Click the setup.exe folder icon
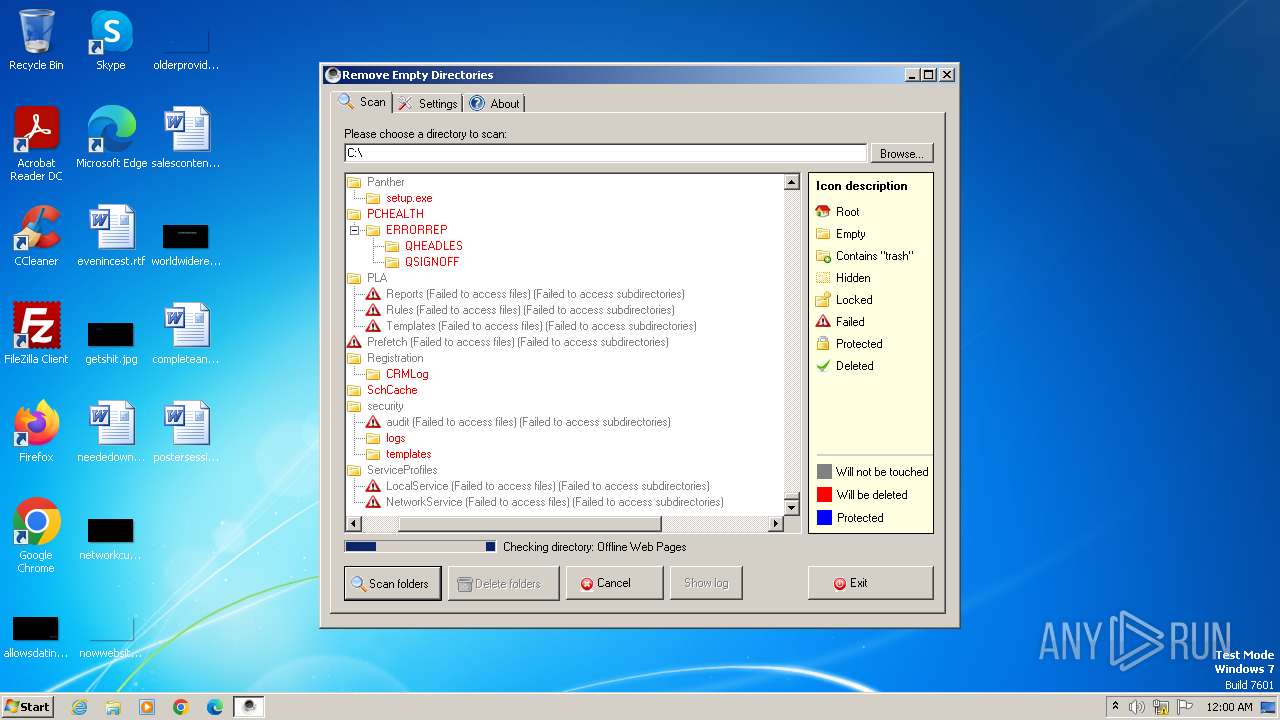This screenshot has height=720, width=1280. 373,198
